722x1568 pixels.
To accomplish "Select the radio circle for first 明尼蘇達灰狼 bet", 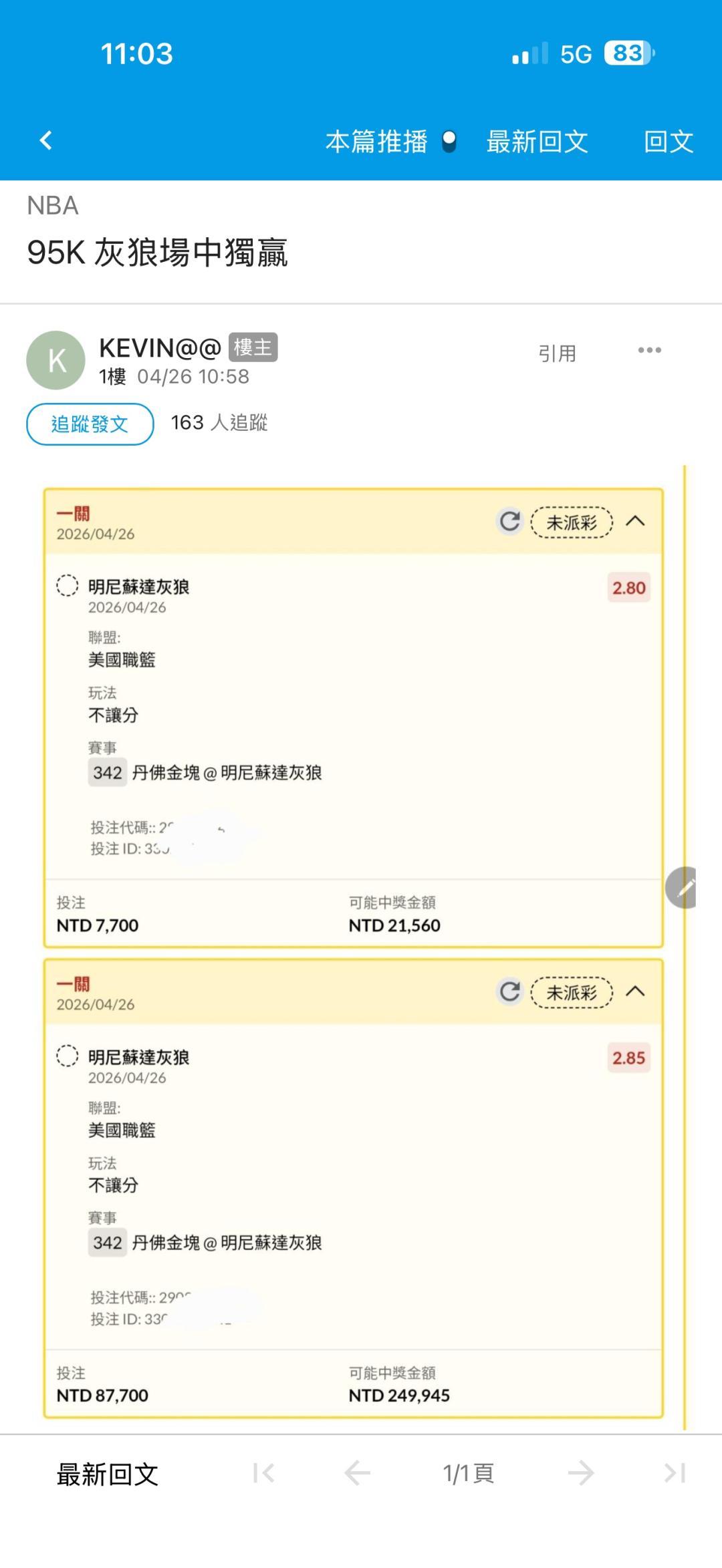I will pyautogui.click(x=67, y=586).
